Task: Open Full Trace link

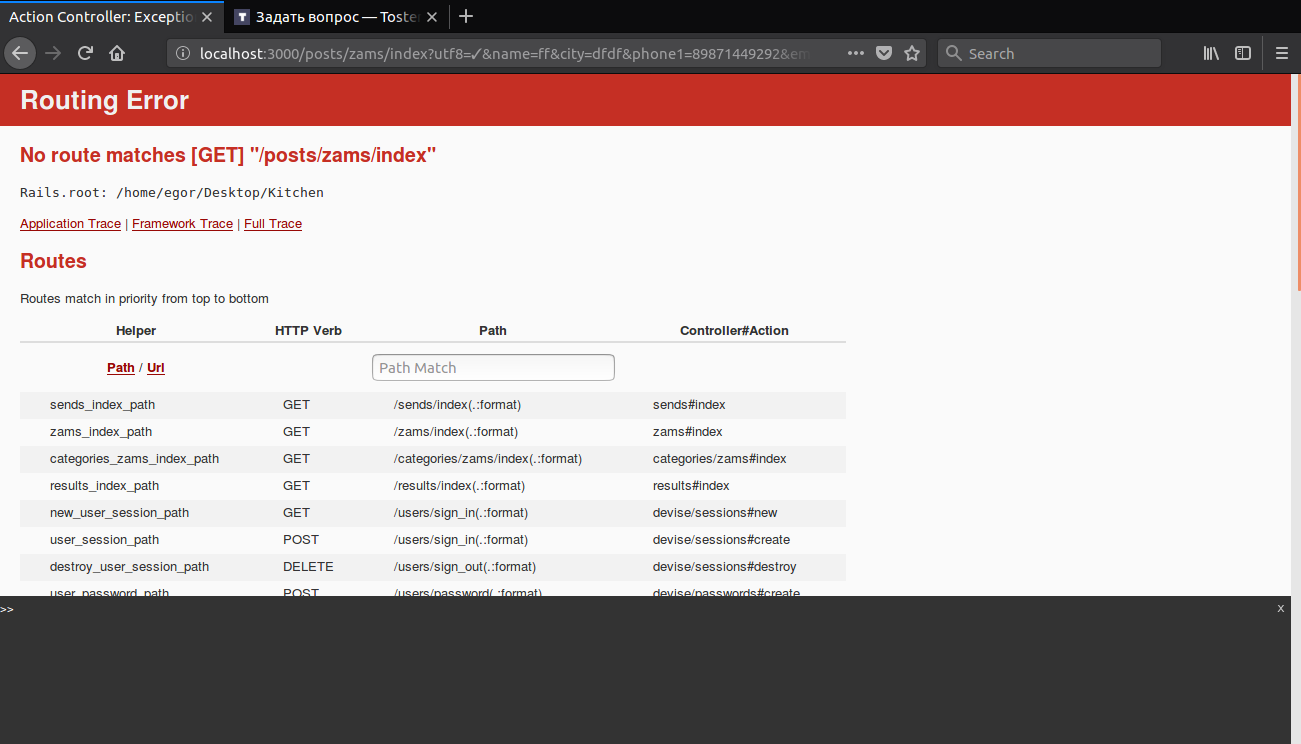Action: point(273,224)
